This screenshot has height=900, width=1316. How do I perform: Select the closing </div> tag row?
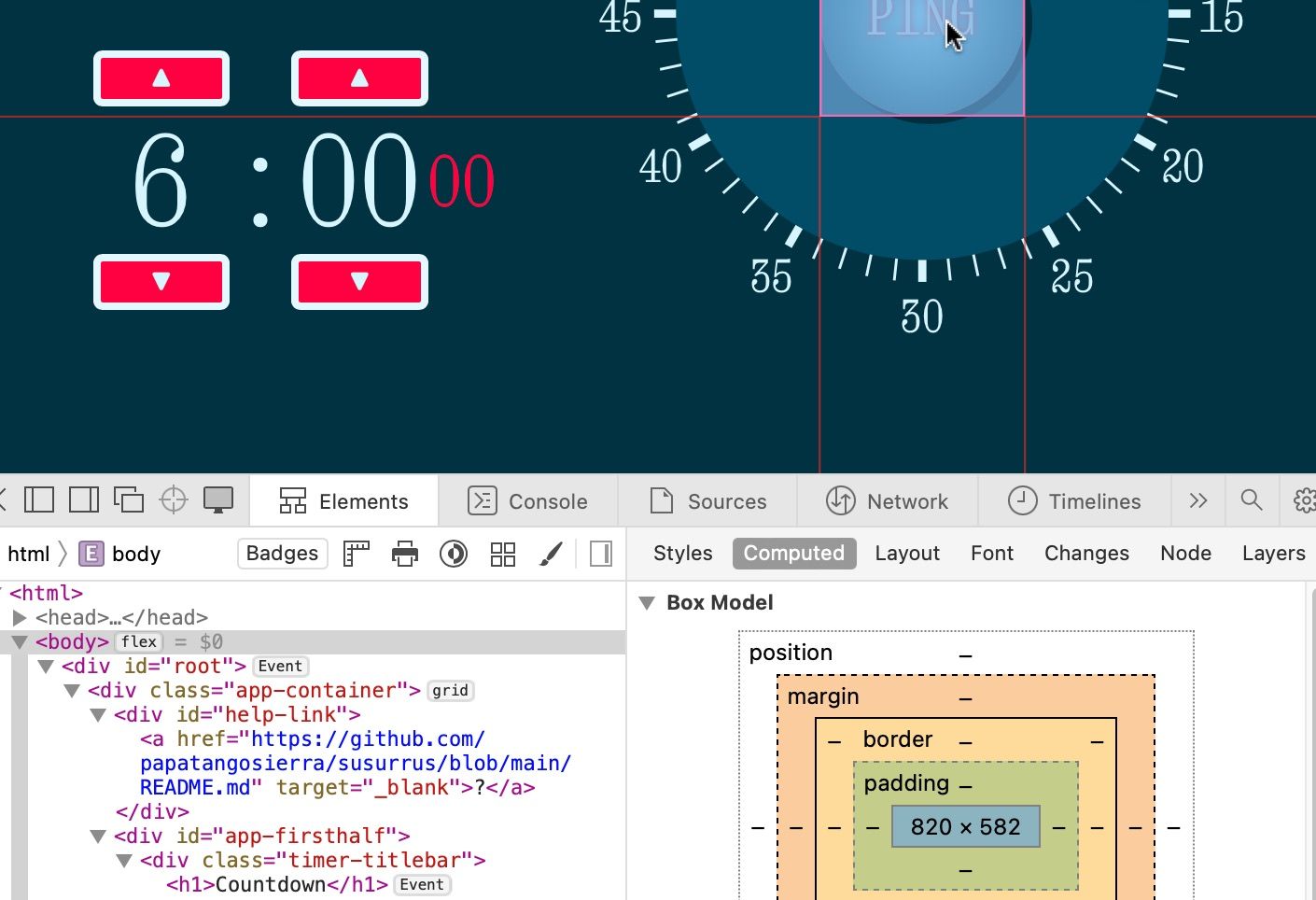click(313, 812)
